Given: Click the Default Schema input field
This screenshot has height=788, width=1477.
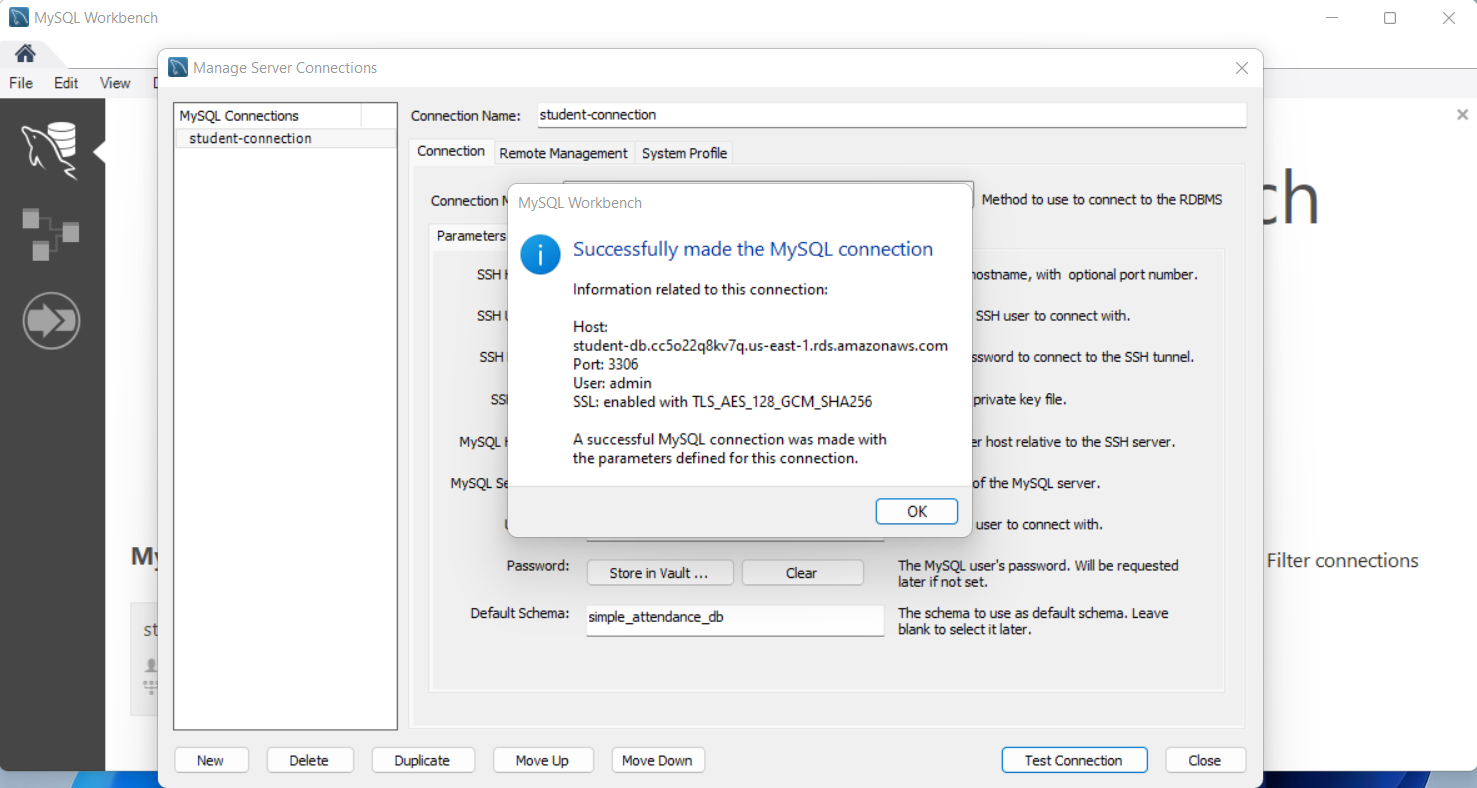Looking at the screenshot, I should 735,619.
